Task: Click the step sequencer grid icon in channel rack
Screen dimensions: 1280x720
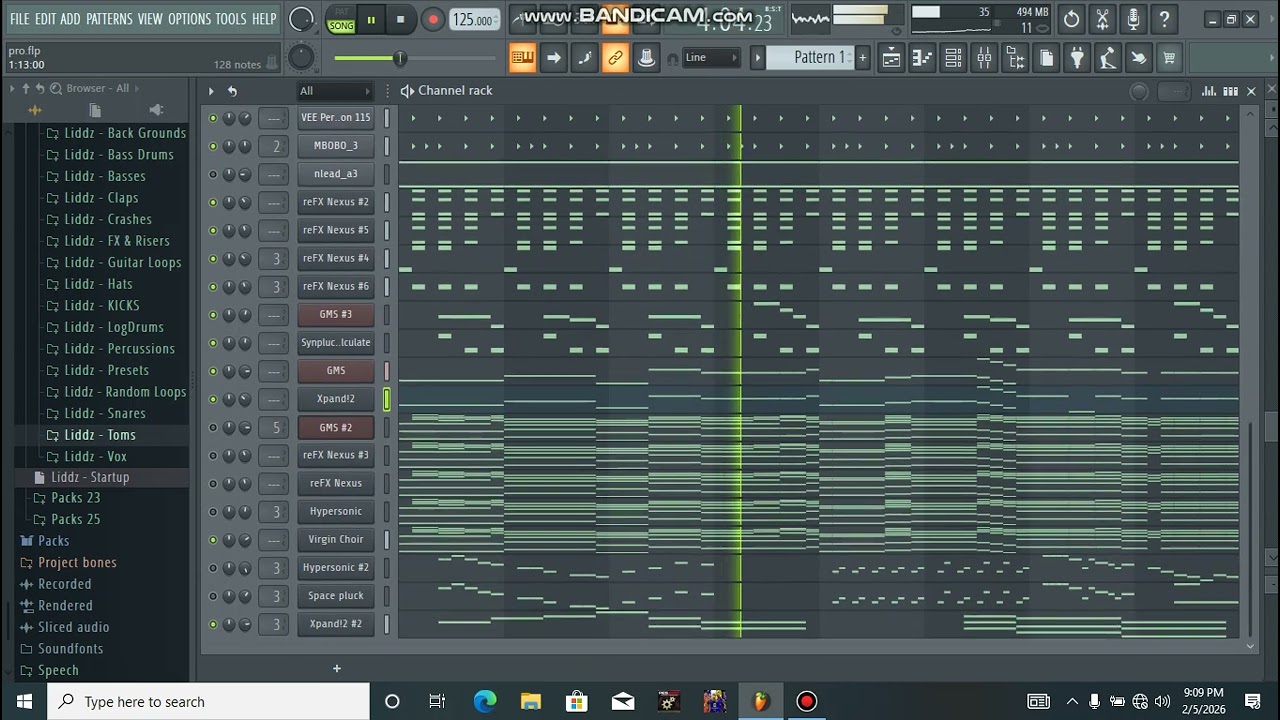Action: [1230, 91]
